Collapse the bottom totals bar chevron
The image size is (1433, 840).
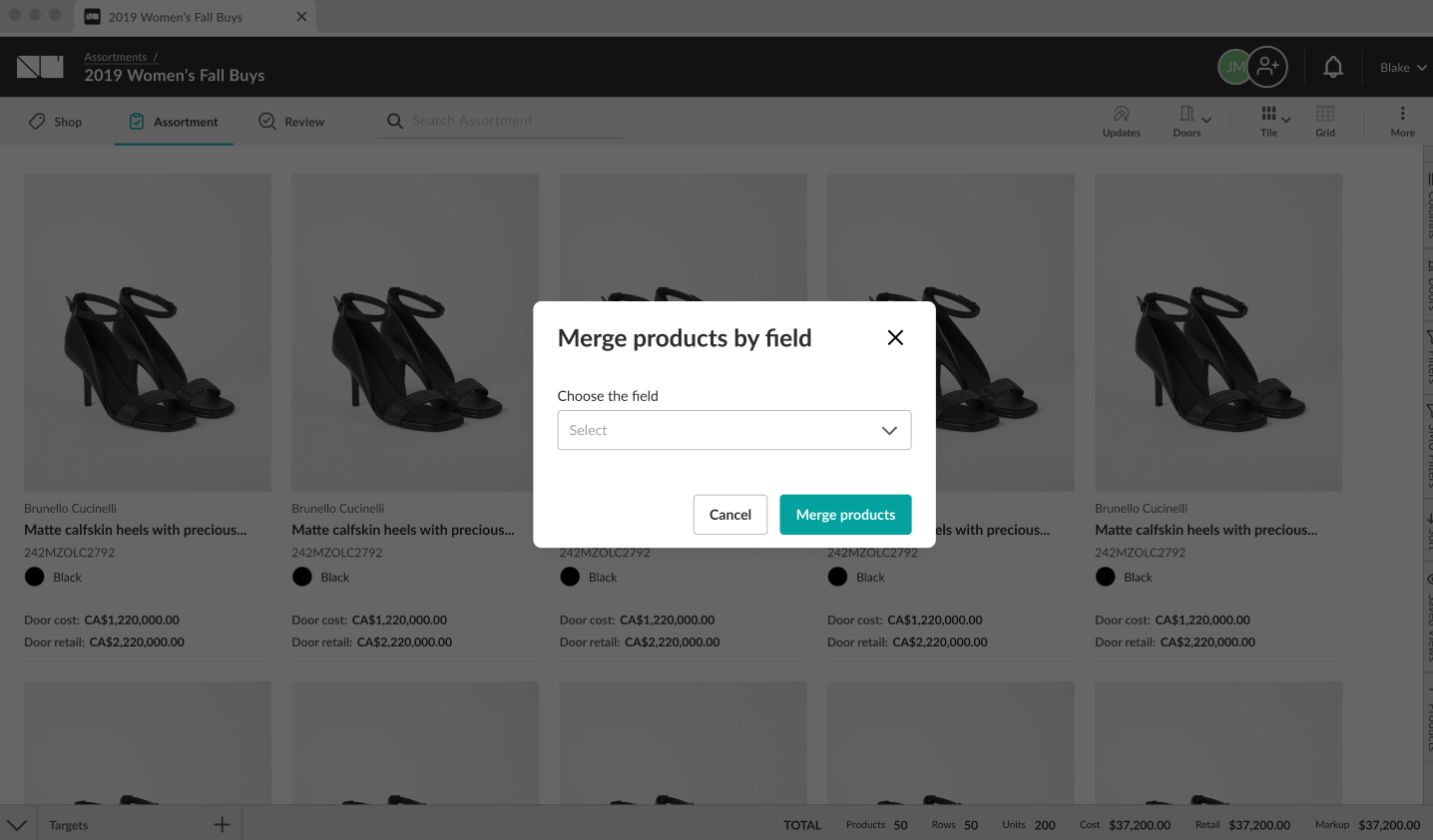tap(17, 825)
